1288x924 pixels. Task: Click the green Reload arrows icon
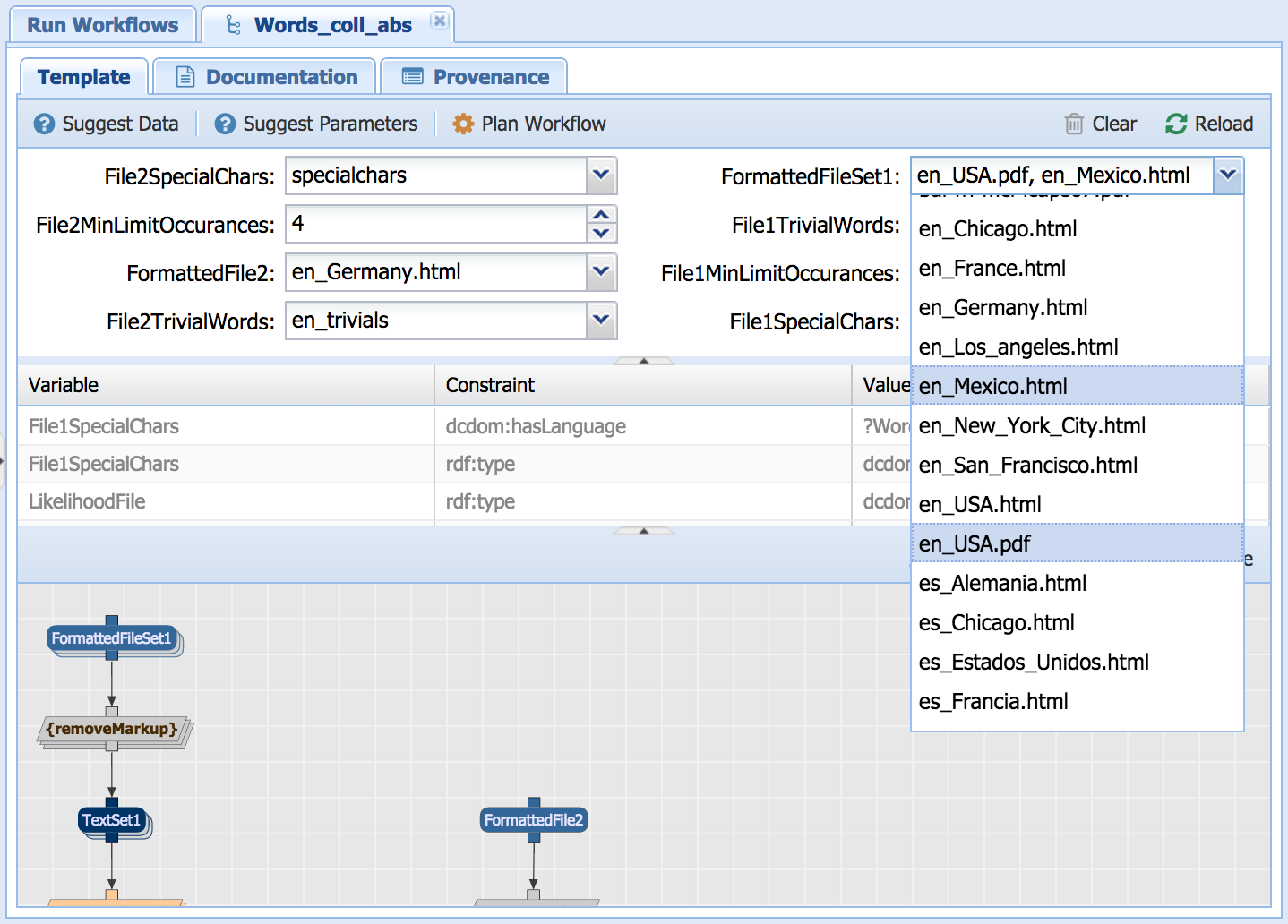[1176, 124]
